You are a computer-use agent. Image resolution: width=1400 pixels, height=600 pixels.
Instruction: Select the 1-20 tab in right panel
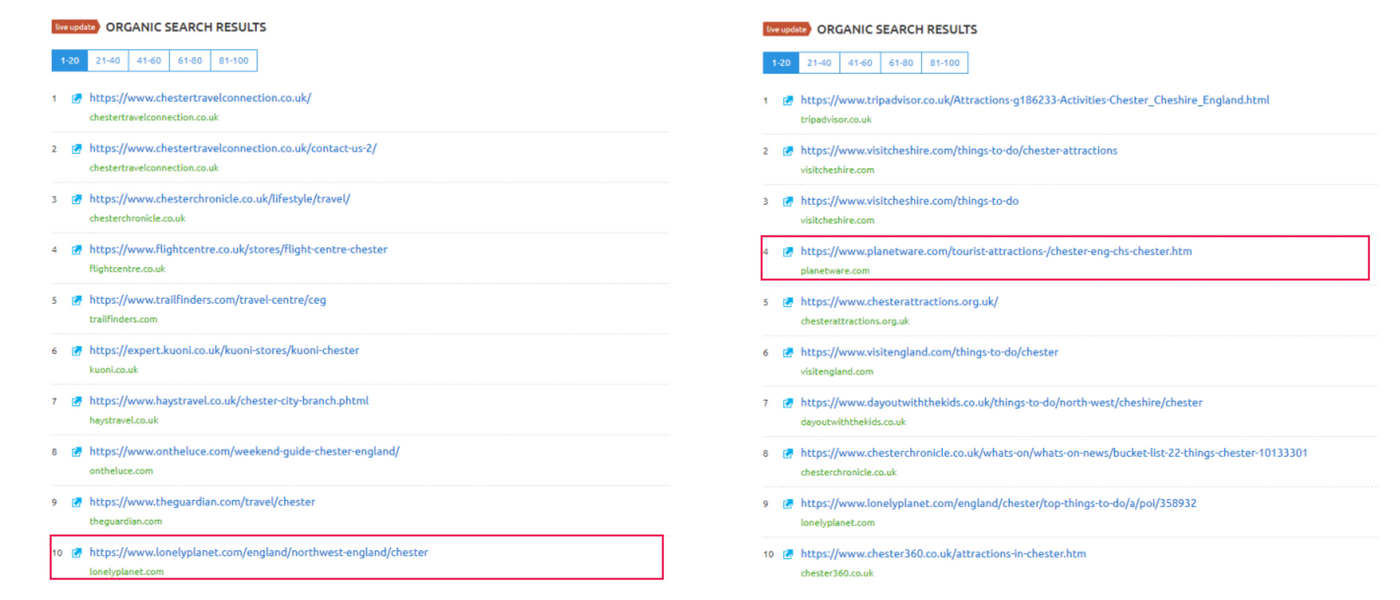(x=781, y=63)
